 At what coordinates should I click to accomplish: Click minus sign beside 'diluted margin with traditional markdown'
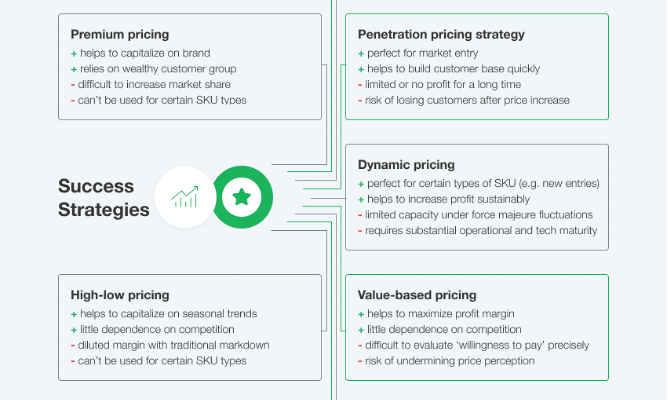(74, 345)
